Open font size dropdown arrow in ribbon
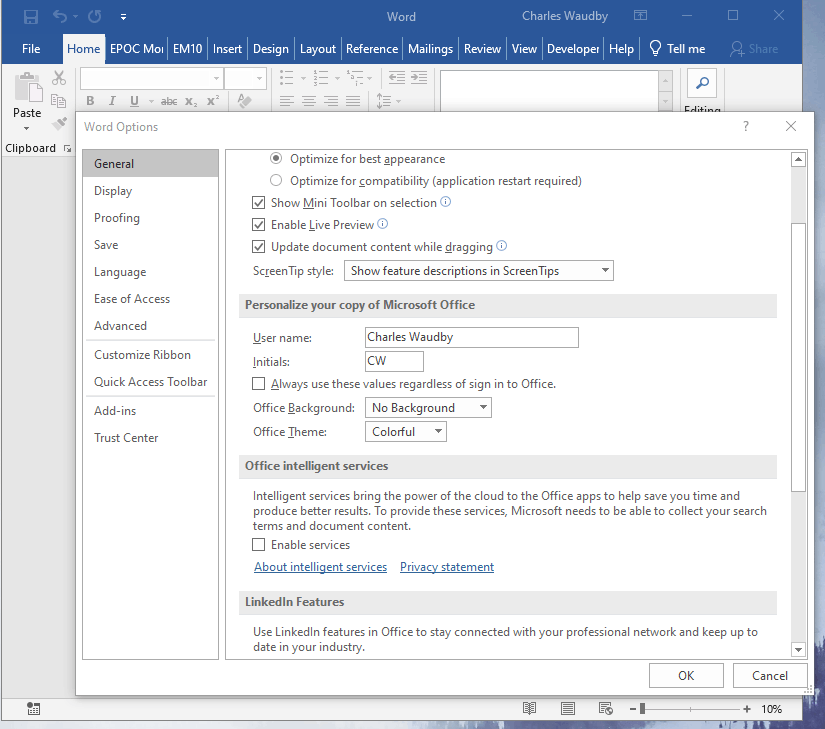825x729 pixels. [259, 78]
